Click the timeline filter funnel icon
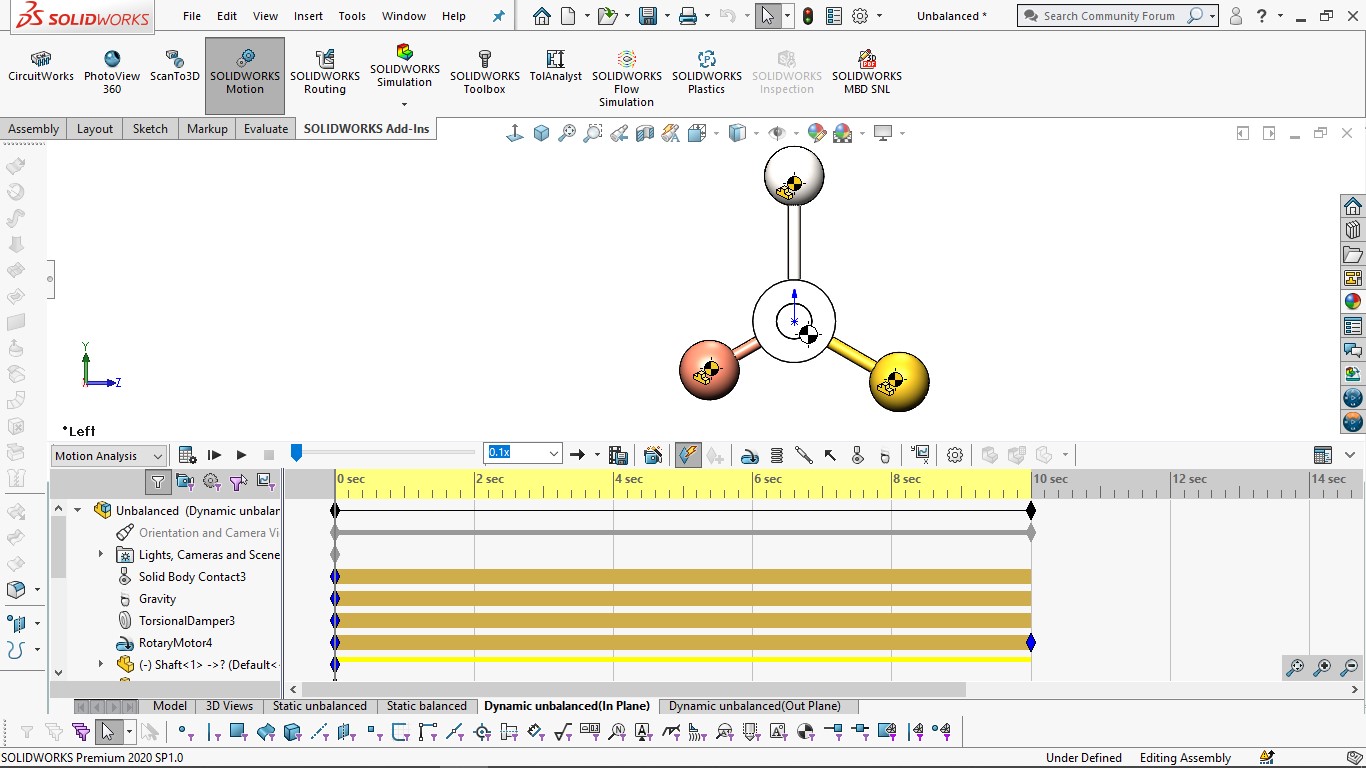 click(158, 482)
